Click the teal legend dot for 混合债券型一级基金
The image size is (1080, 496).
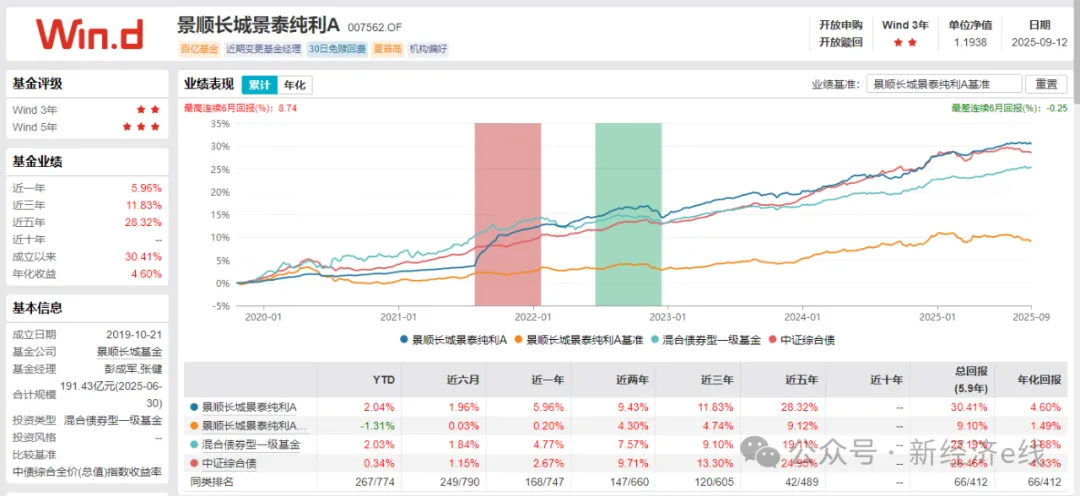(654, 340)
